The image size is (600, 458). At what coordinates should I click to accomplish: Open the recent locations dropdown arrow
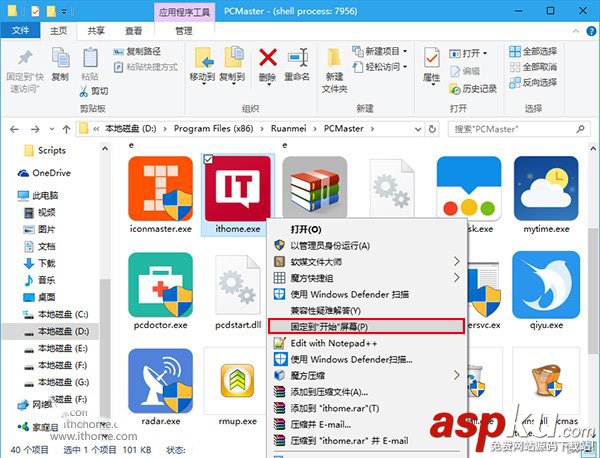coord(52,129)
